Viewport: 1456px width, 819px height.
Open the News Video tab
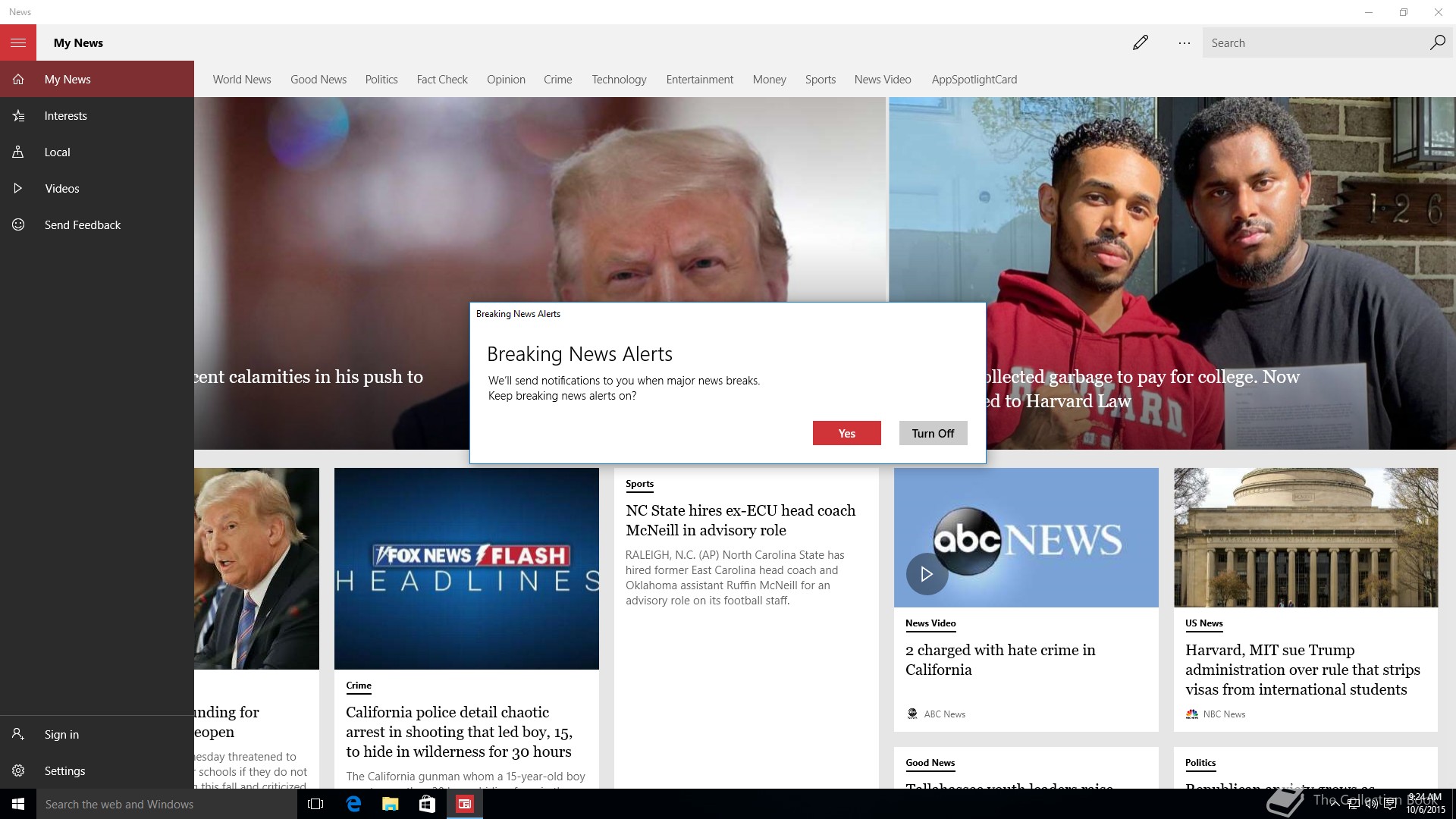click(x=883, y=80)
